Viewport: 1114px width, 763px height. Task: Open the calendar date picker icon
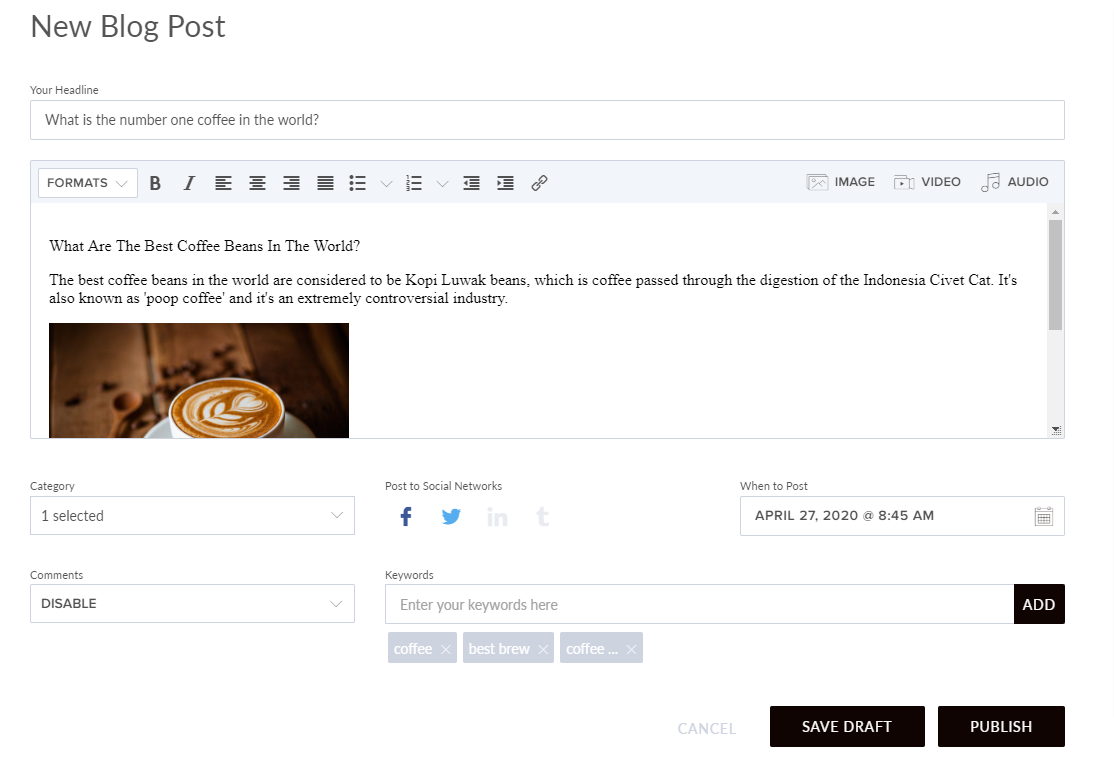point(1043,516)
